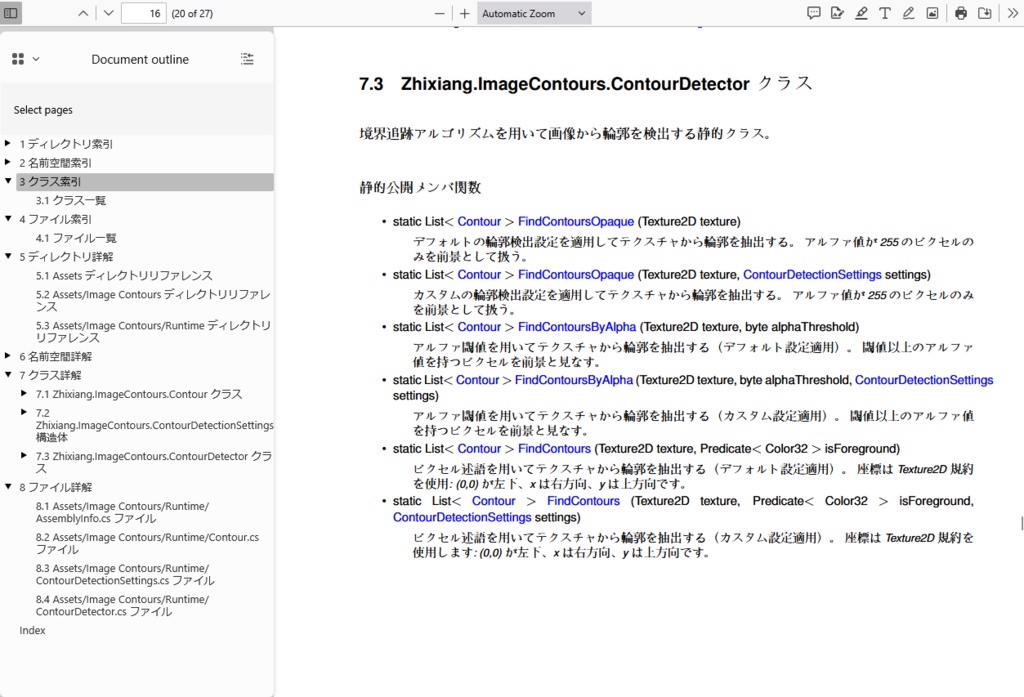The width and height of the screenshot is (1024, 697).
Task: Activate the text highlighter tool
Action: point(861,13)
